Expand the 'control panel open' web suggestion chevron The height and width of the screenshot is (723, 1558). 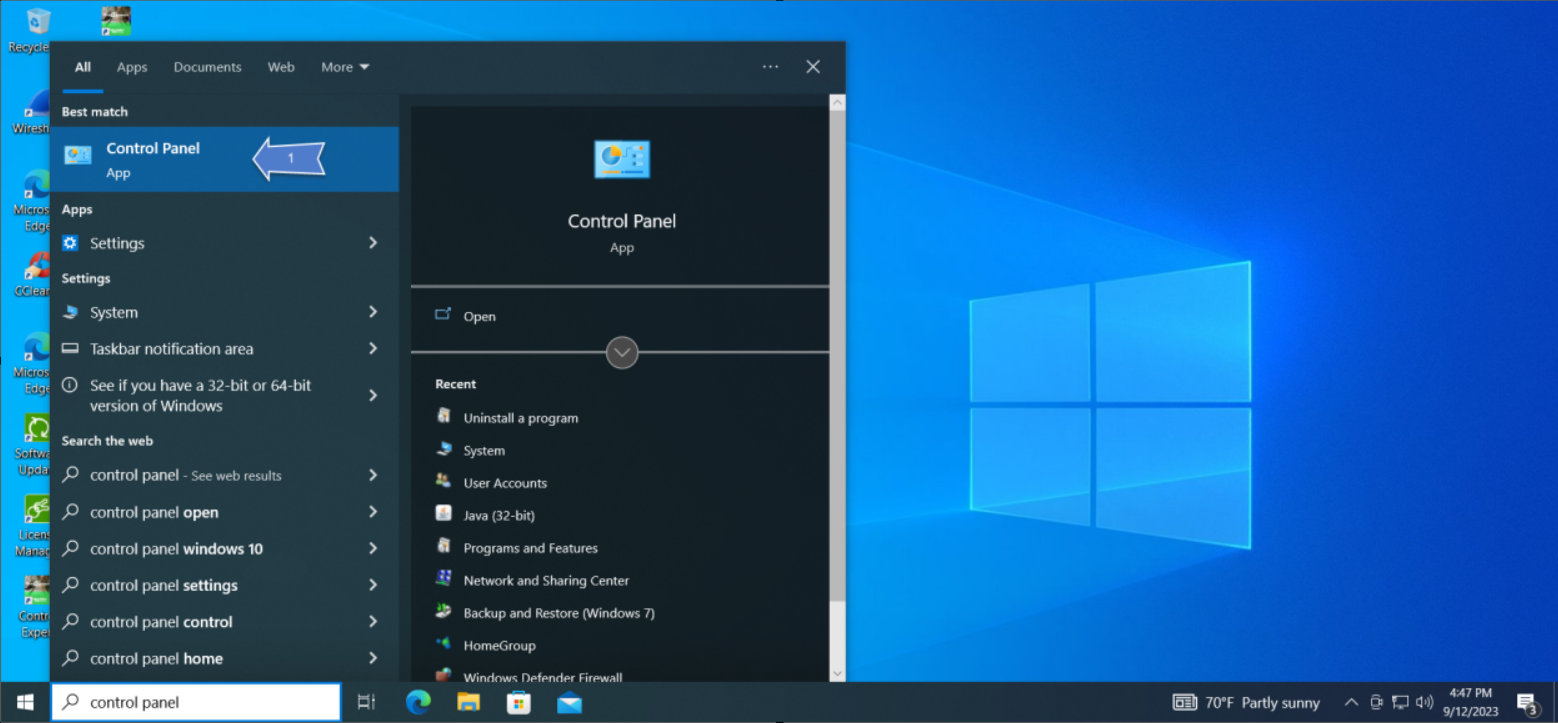pyautogui.click(x=373, y=512)
